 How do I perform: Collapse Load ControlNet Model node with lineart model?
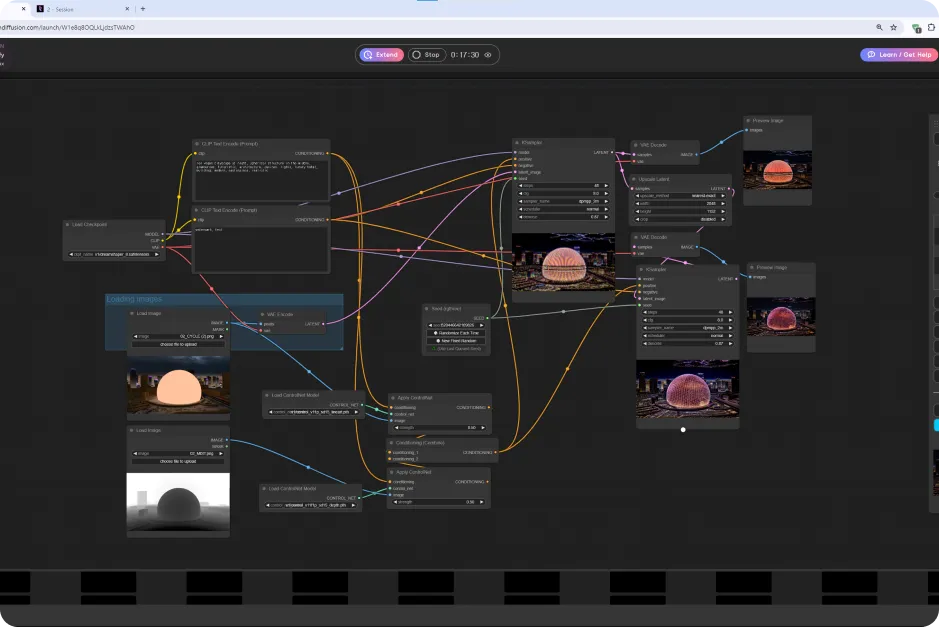click(266, 395)
